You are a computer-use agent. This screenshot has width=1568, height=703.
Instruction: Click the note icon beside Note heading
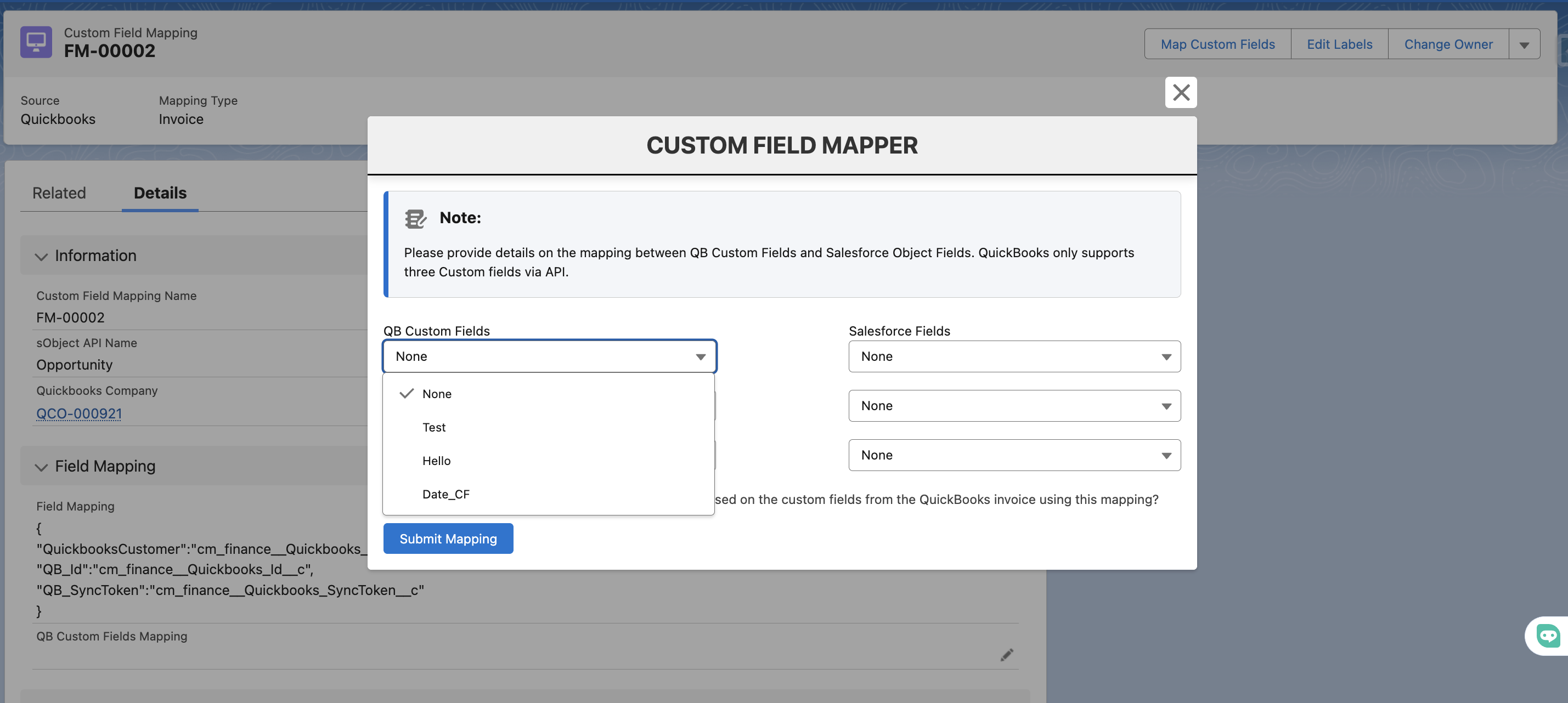(x=416, y=218)
